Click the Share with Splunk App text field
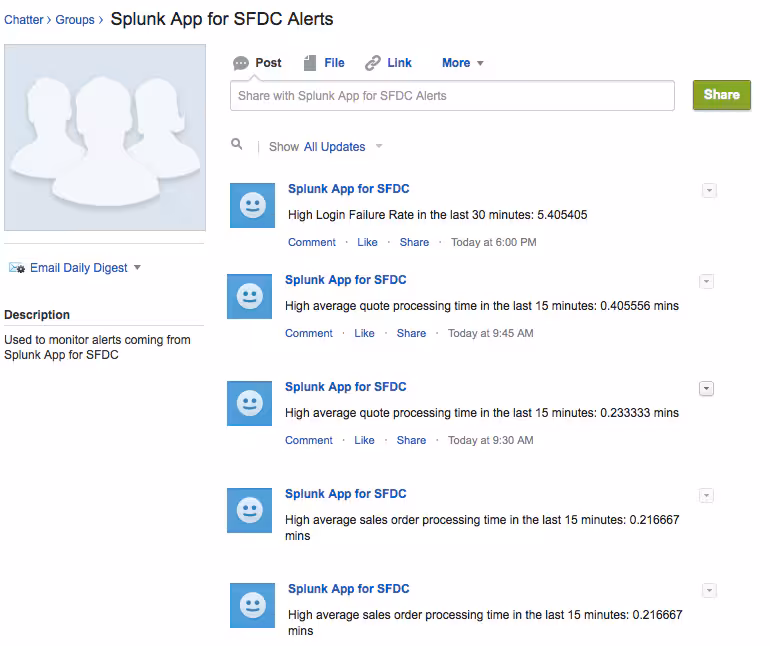The image size is (770, 646). (x=452, y=96)
